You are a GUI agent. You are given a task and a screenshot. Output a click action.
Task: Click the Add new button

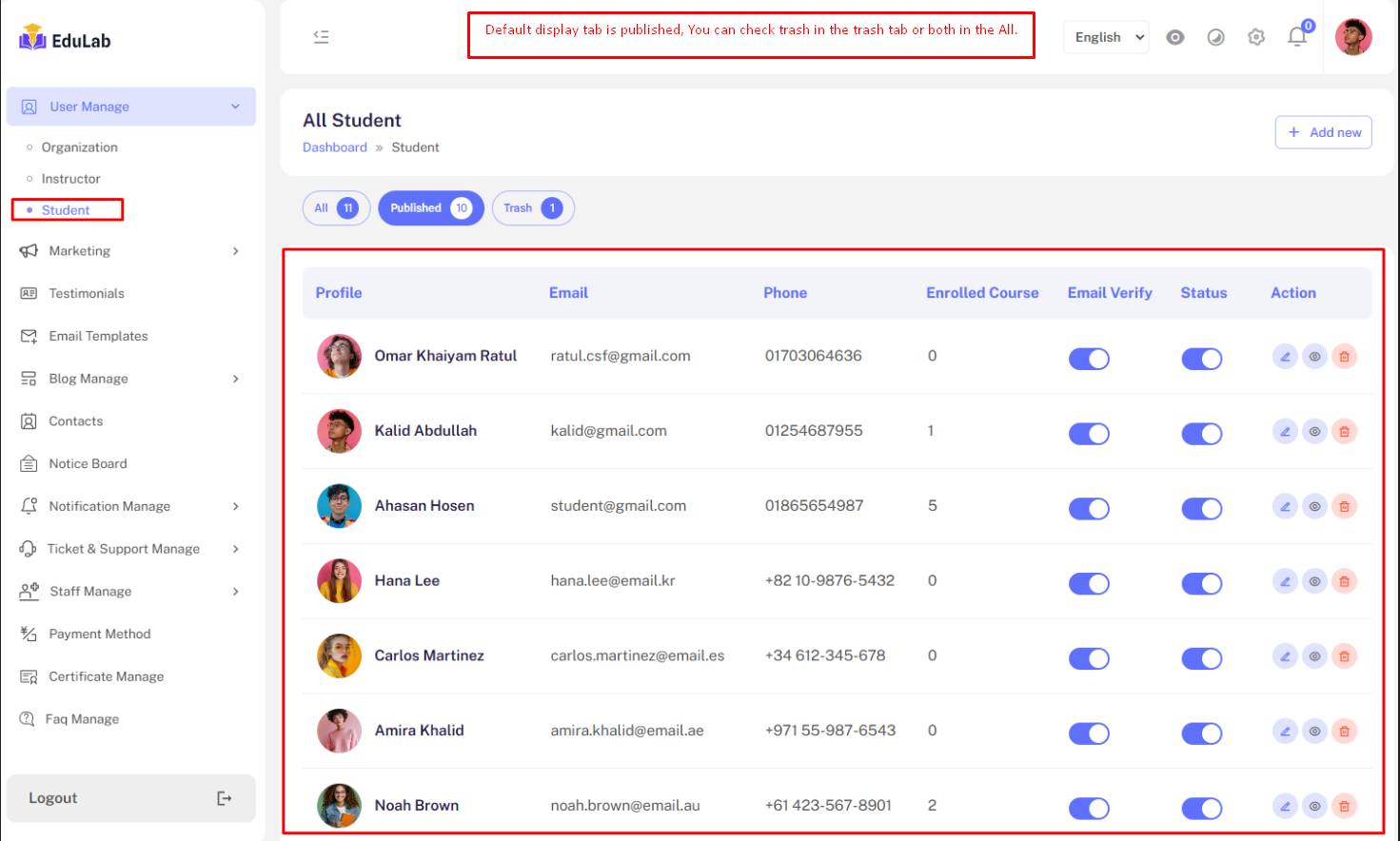click(x=1323, y=132)
